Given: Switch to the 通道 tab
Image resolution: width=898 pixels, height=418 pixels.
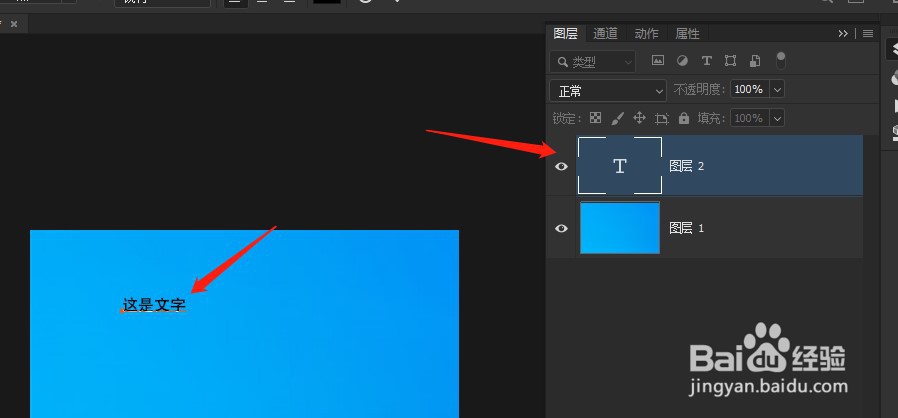Looking at the screenshot, I should point(605,34).
